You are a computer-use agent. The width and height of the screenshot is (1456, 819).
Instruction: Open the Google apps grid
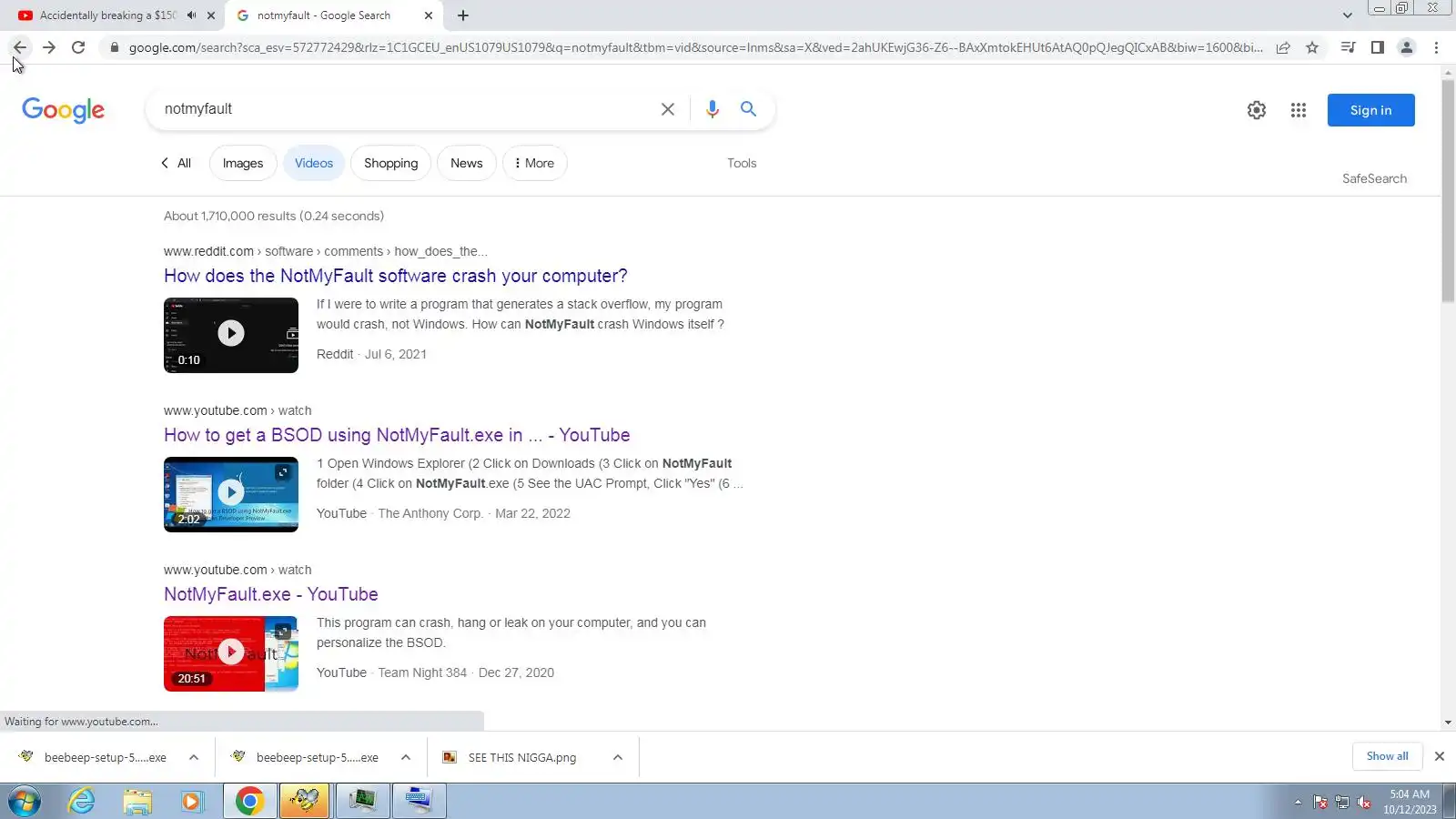pos(1299,110)
